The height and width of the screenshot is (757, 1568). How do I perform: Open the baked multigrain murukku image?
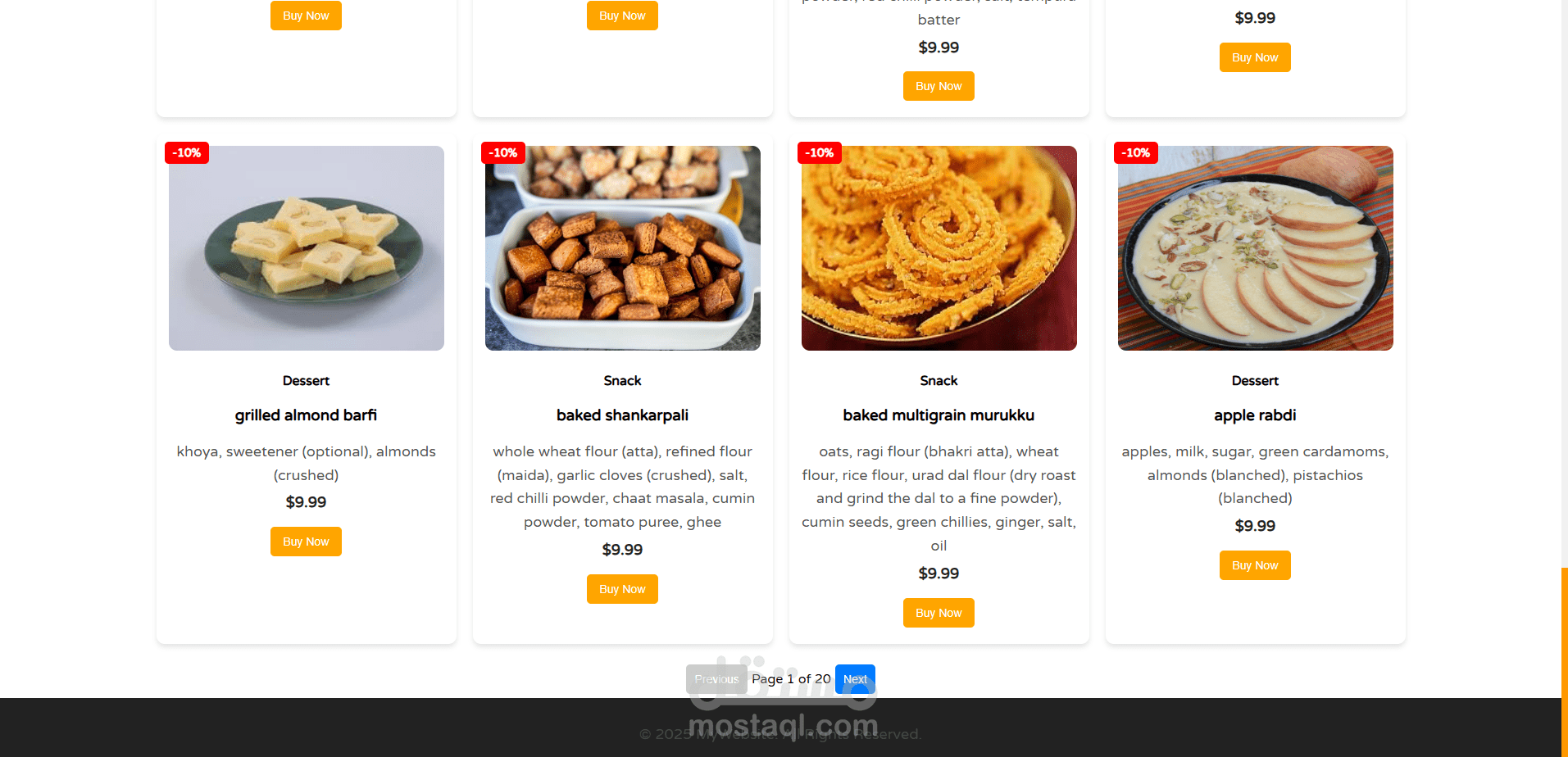pyautogui.click(x=939, y=248)
